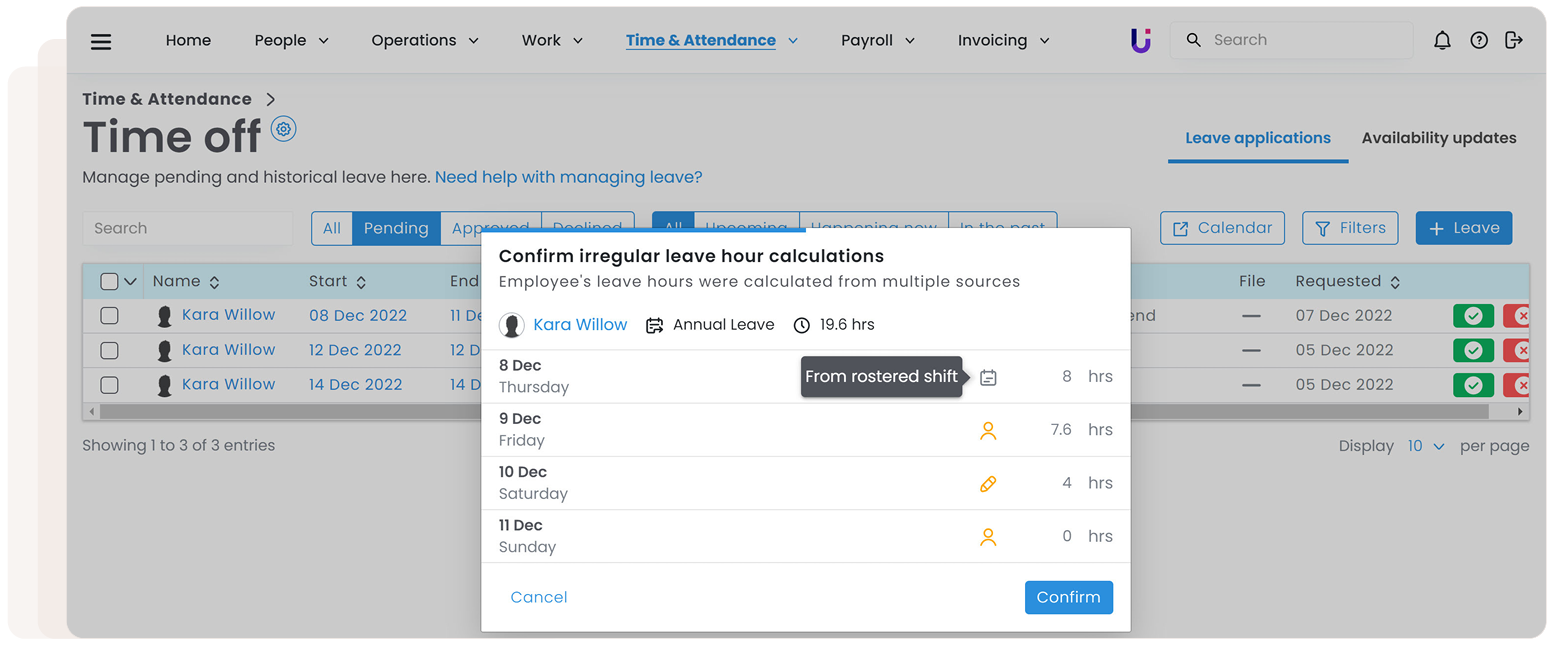The width and height of the screenshot is (1555, 648).
Task: Open the Display entries per page dropdown
Action: tap(1426, 446)
